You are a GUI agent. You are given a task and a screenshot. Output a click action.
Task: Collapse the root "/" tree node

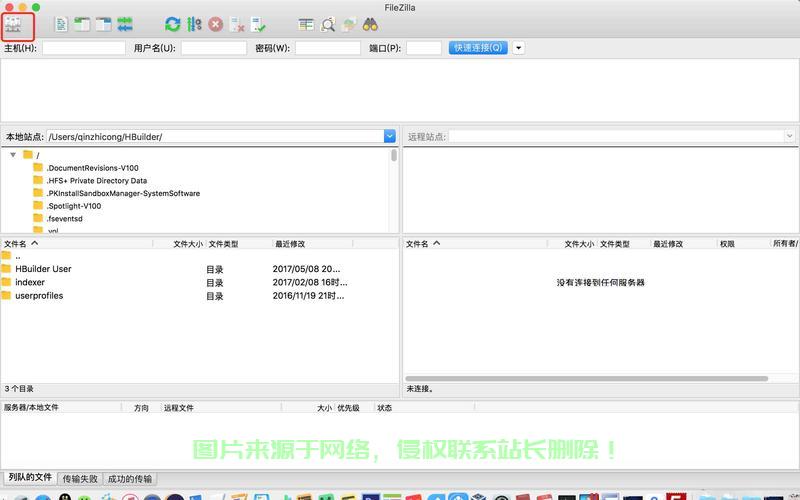[13, 155]
